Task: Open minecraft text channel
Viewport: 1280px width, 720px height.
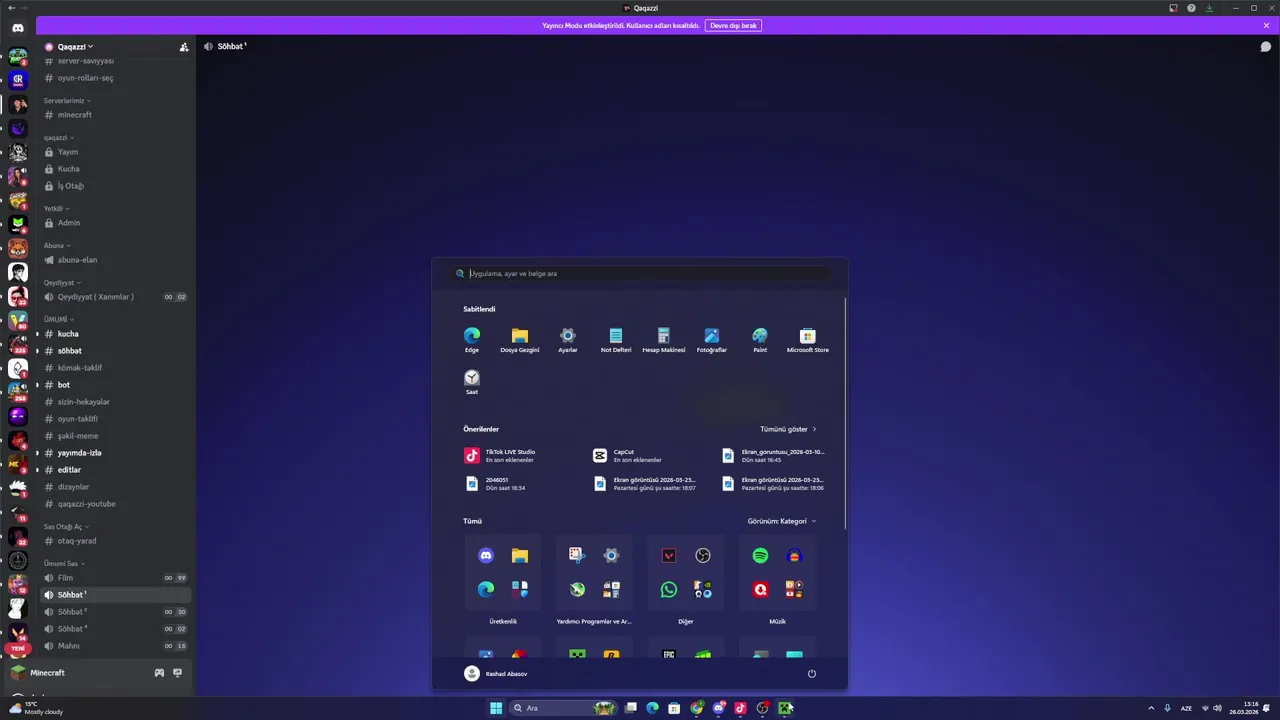Action: 115,115
